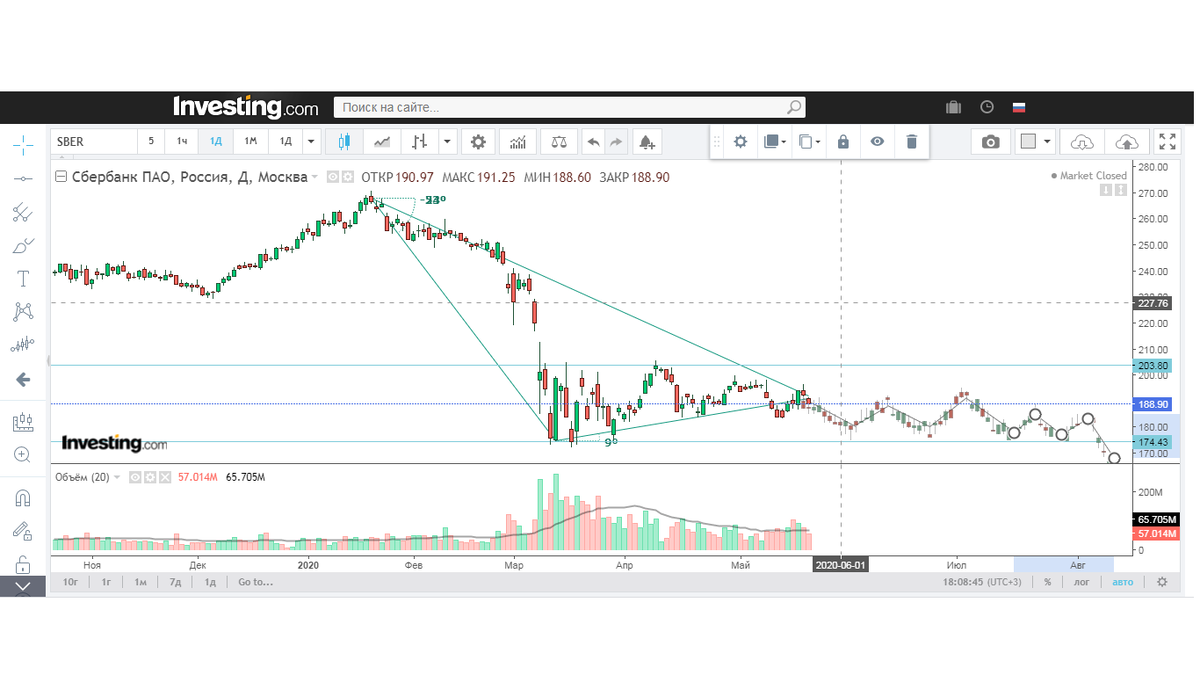Redo the last chart action
The height and width of the screenshot is (675, 1200).
[616, 142]
